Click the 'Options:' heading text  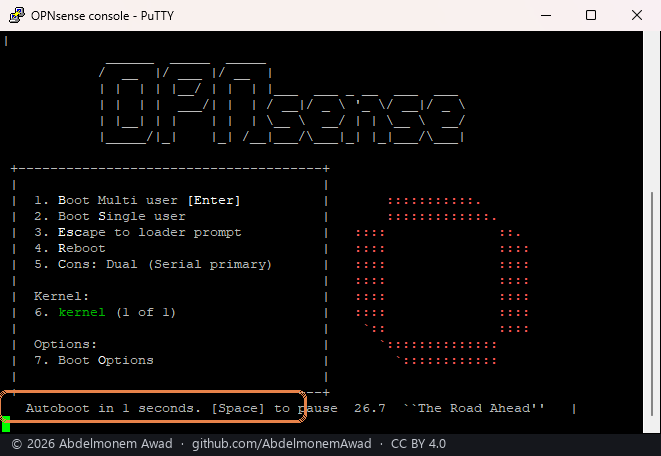click(65, 344)
